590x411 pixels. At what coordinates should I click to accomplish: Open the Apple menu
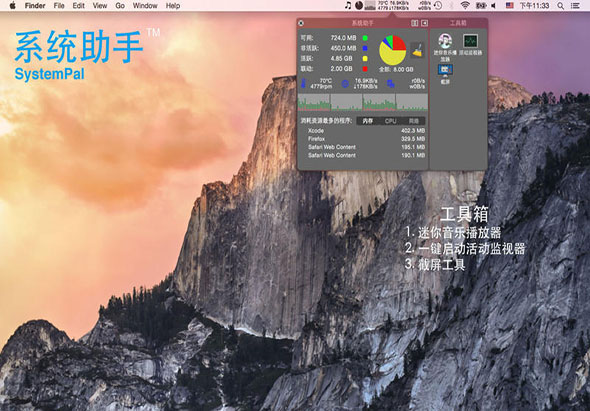pos(12,5)
